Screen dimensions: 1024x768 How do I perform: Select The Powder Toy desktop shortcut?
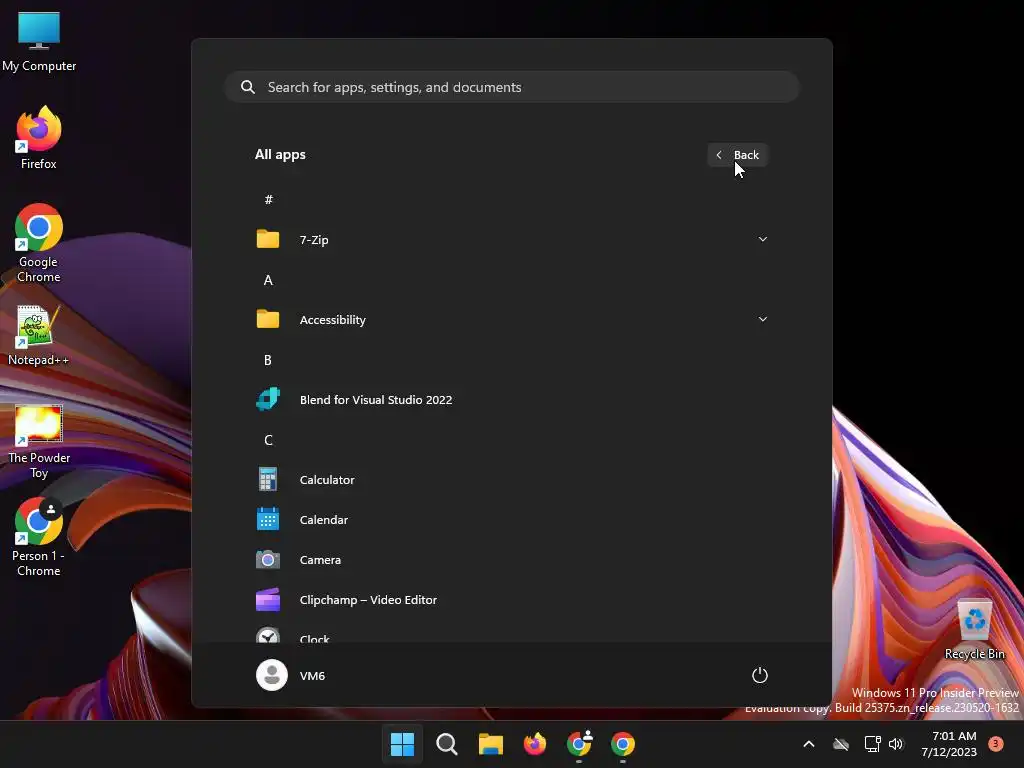pos(39,442)
